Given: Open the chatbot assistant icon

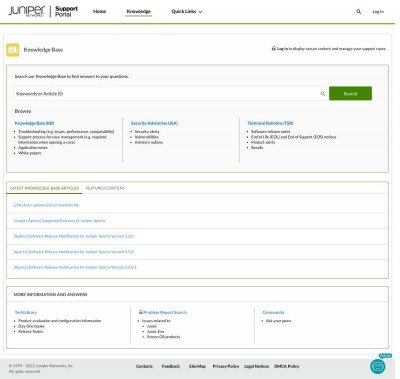Looking at the screenshot, I should click(378, 366).
